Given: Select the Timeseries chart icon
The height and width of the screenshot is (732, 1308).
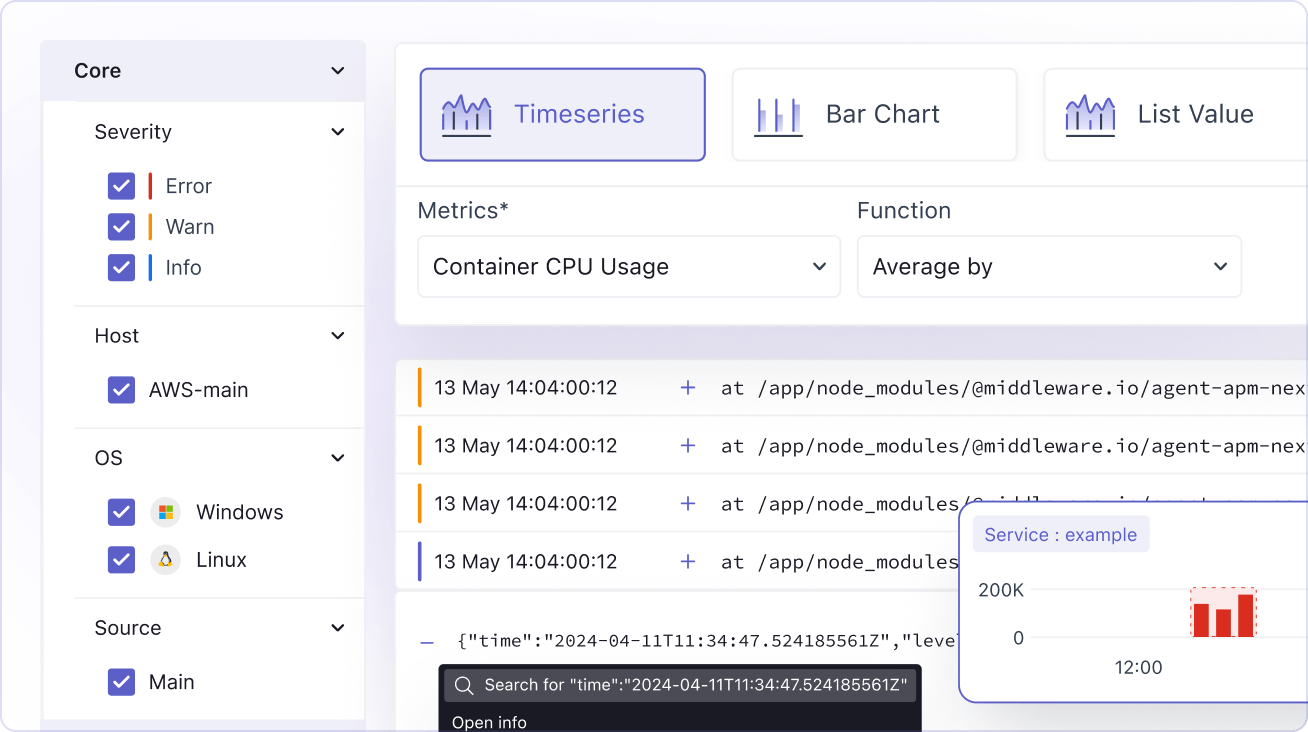Looking at the screenshot, I should pyautogui.click(x=467, y=114).
